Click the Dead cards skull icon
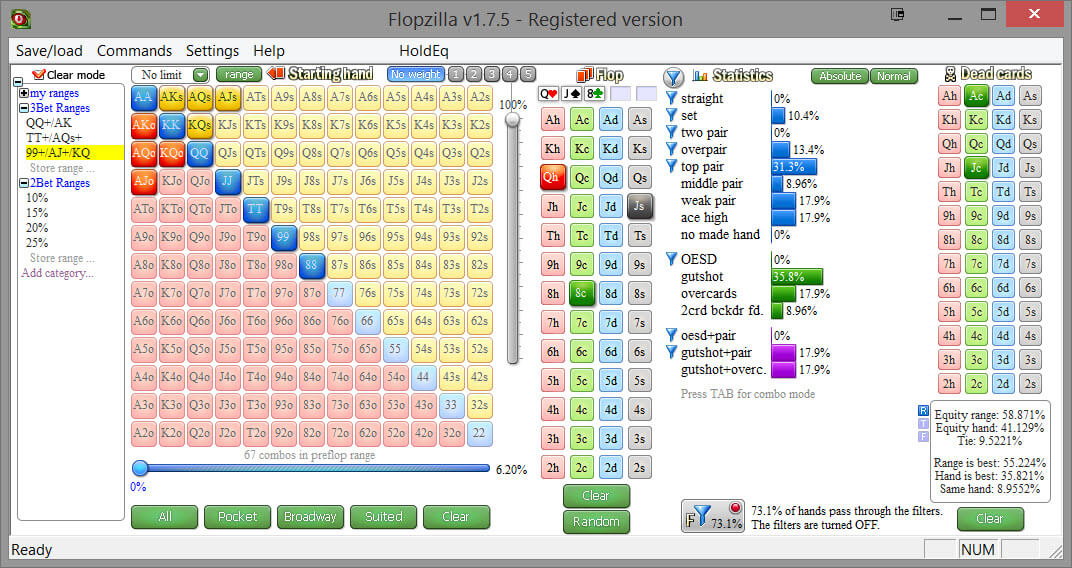 point(950,74)
